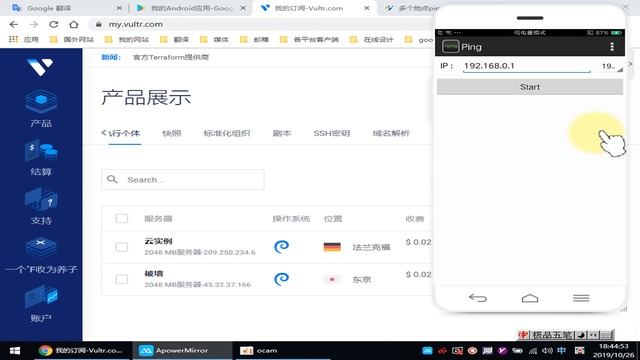
Task: Open the 快照 snapshots tab
Action: 171,133
